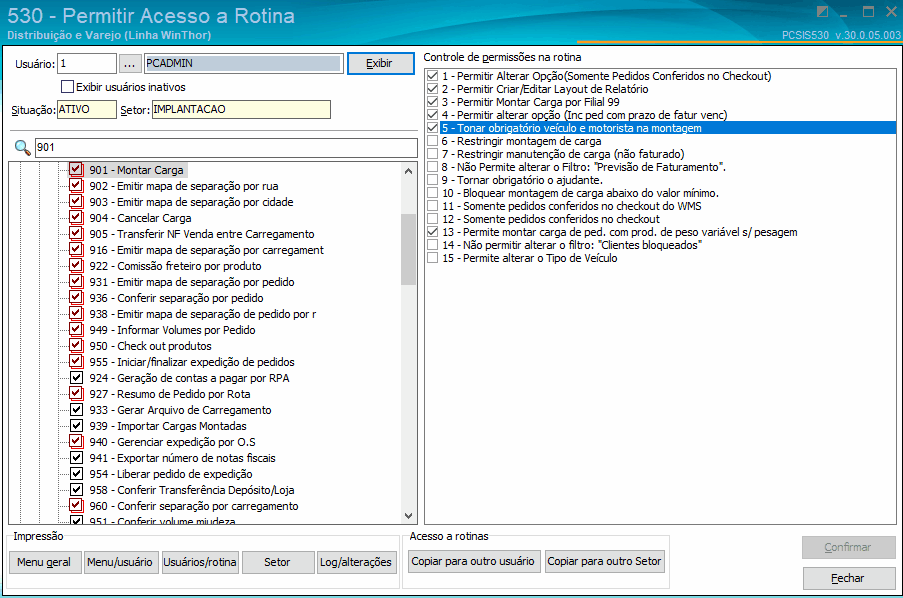Select row 936 - Conferir separação por pedido
This screenshot has width=903, height=598.
click(x=176, y=298)
